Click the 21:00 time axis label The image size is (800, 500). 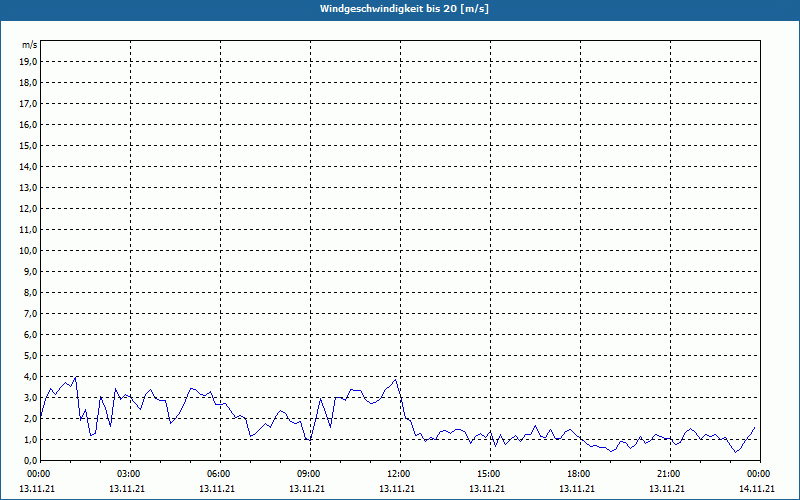[668, 474]
